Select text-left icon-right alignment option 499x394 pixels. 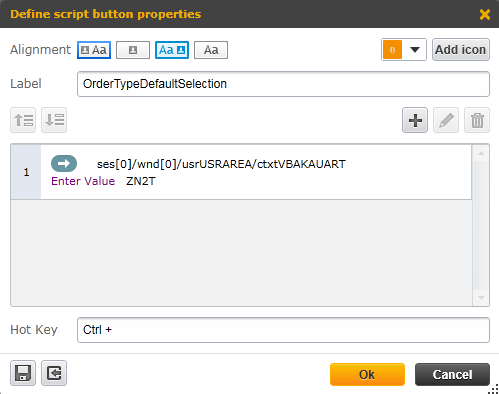coord(172,50)
